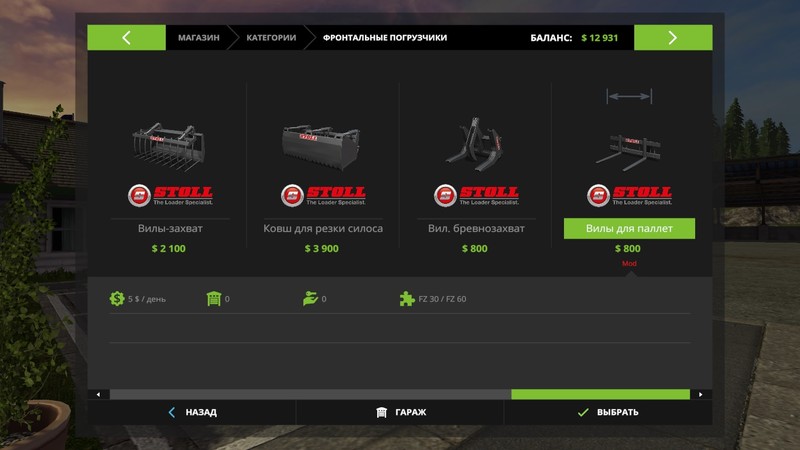Click the working width arrow icon
Image resolution: width=800 pixels, height=450 pixels.
coord(629,96)
